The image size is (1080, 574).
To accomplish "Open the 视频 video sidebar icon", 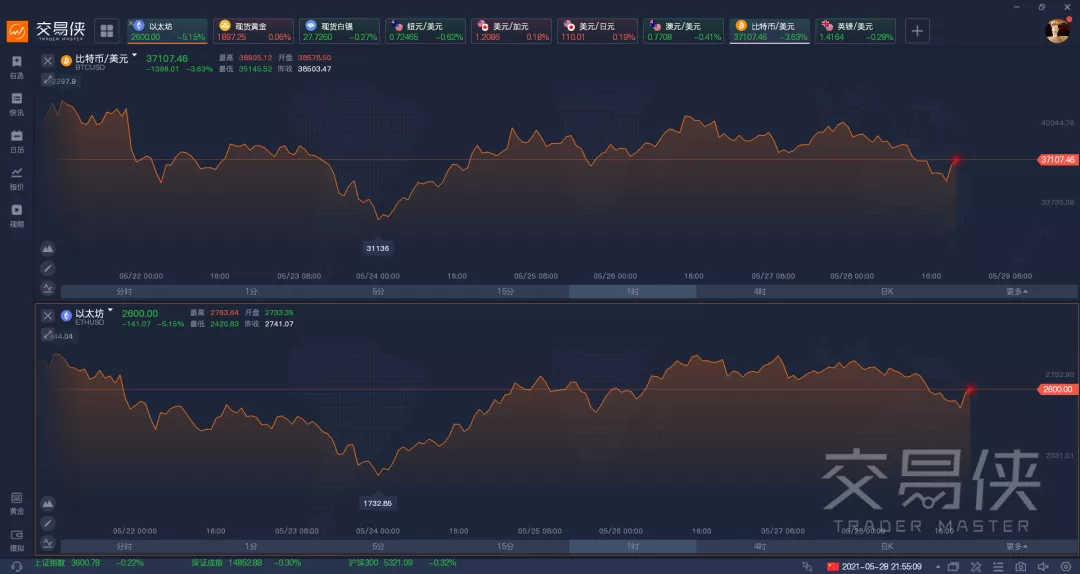I will [17, 216].
